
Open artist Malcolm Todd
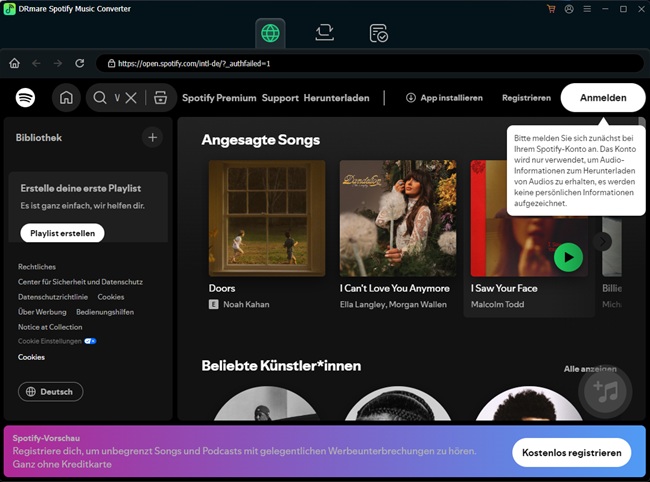(x=497, y=304)
